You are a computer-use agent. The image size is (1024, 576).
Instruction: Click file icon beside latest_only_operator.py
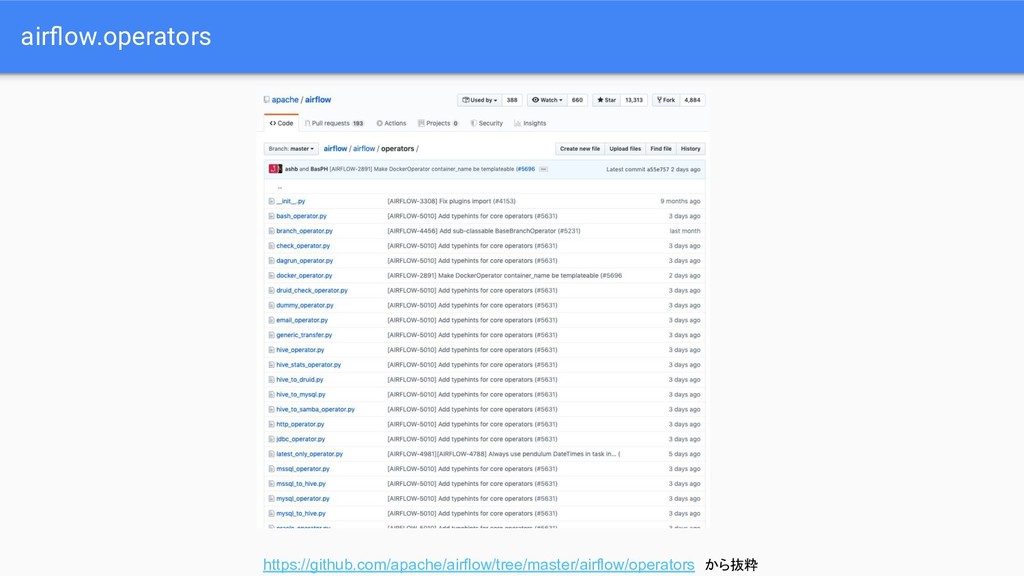point(271,455)
